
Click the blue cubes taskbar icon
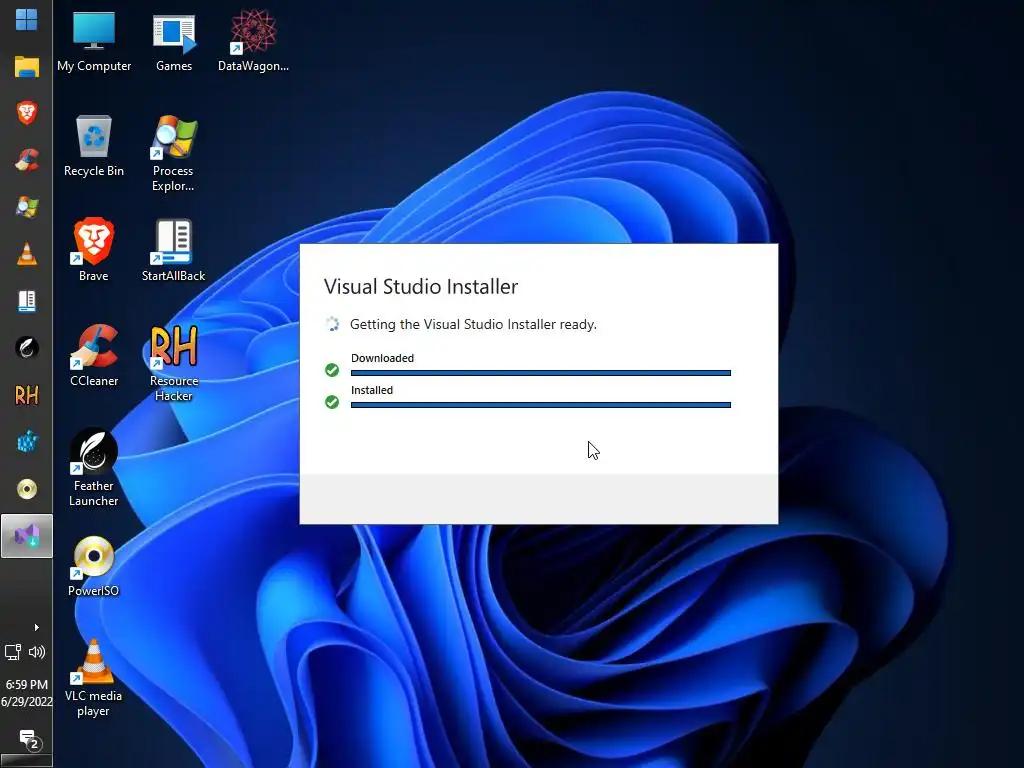[27, 442]
